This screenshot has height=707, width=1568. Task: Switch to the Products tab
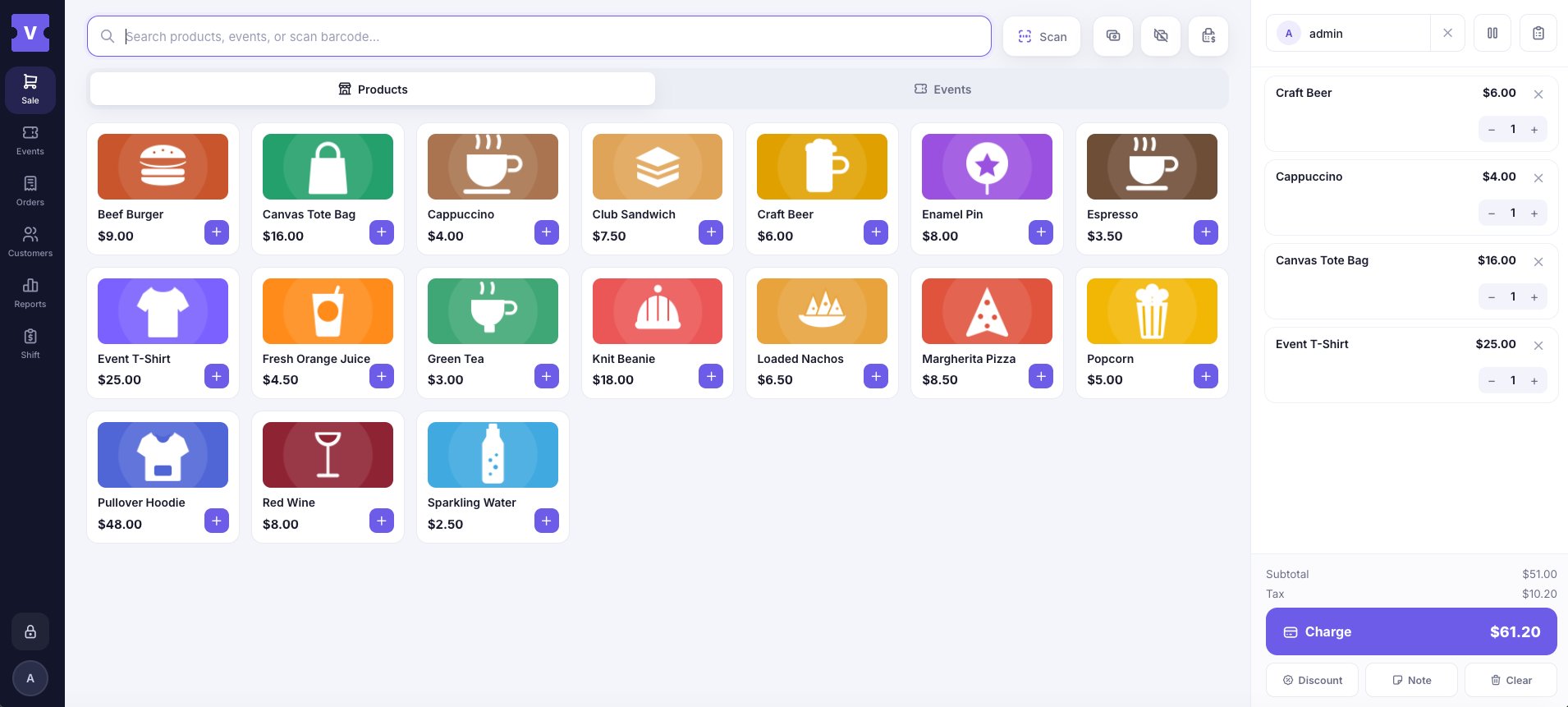(x=373, y=89)
